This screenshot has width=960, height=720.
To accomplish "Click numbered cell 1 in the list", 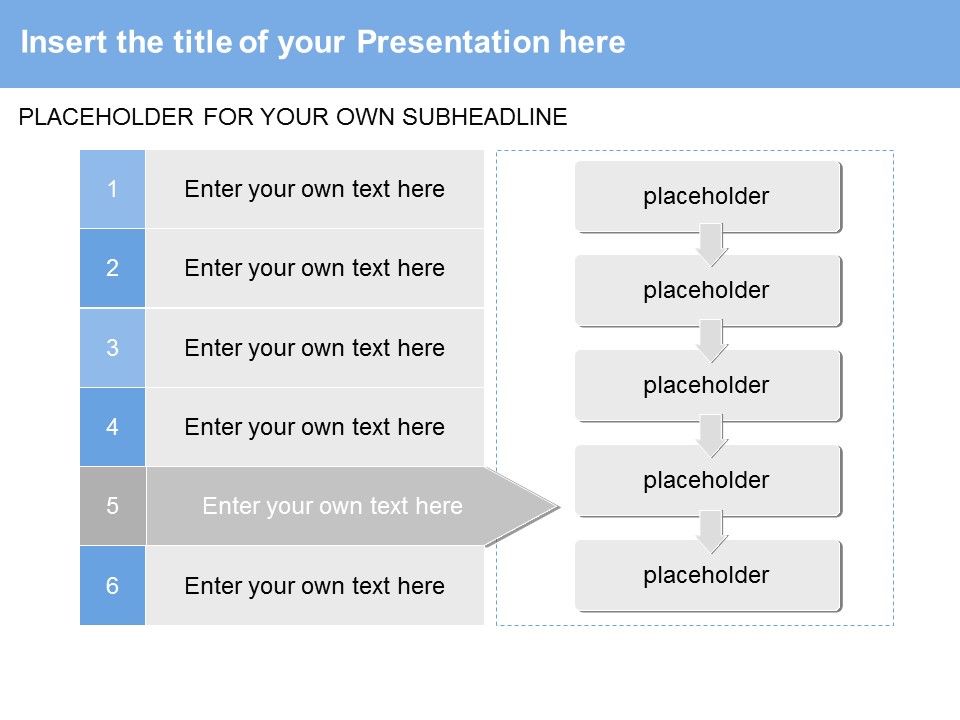I will point(112,189).
